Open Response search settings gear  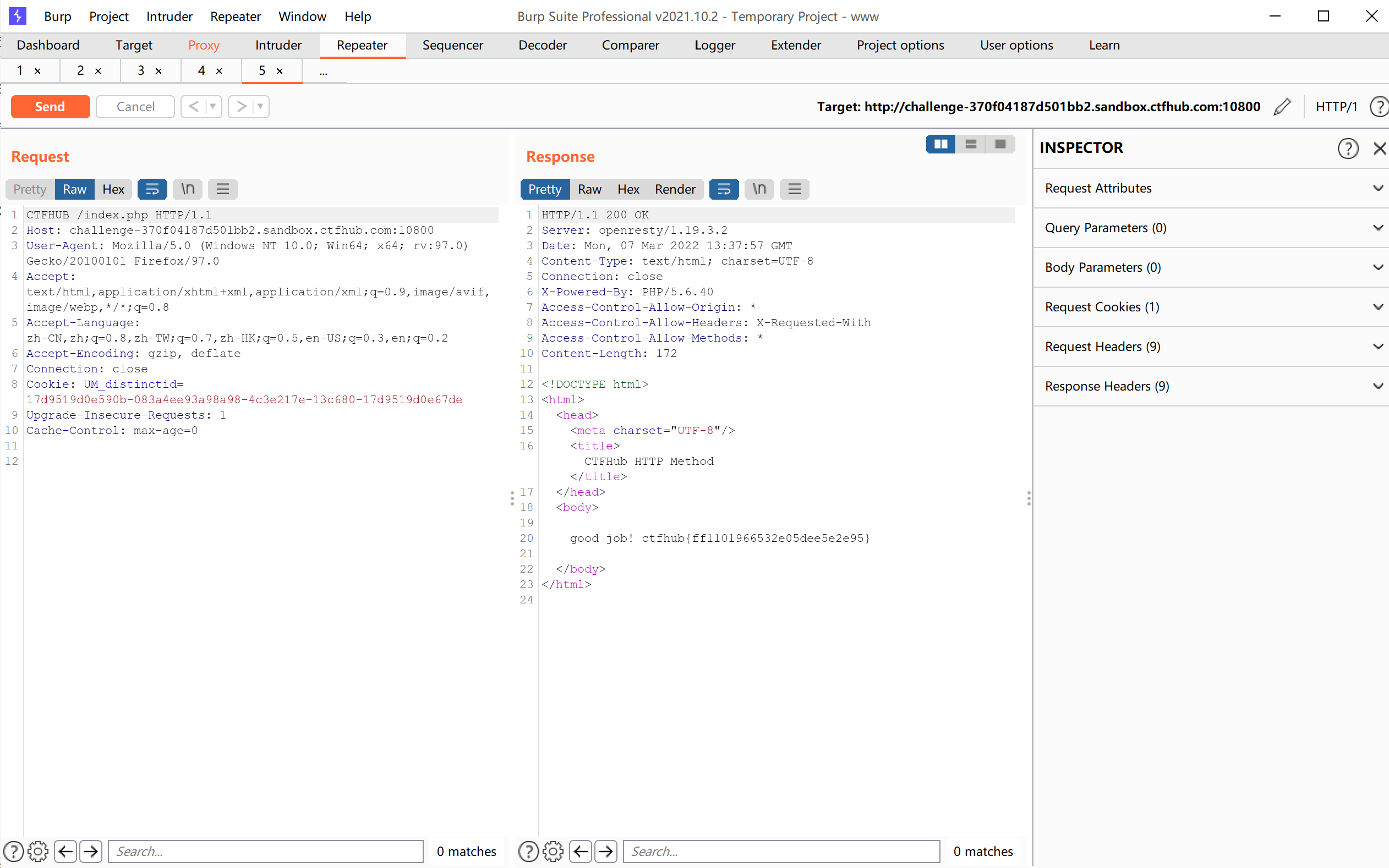(x=553, y=851)
